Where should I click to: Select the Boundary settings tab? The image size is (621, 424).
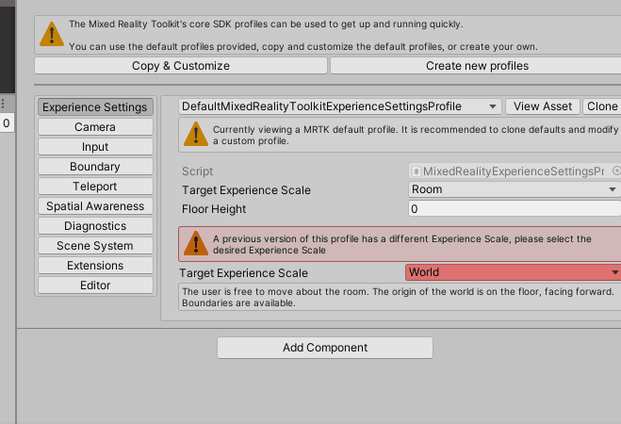coord(95,167)
